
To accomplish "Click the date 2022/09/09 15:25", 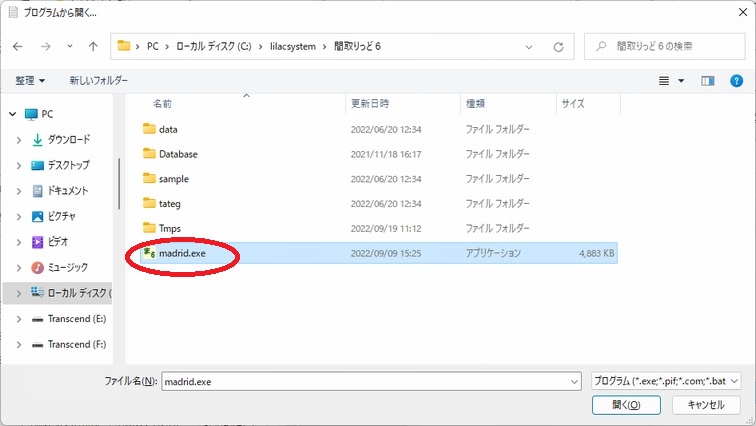I will click(386, 253).
